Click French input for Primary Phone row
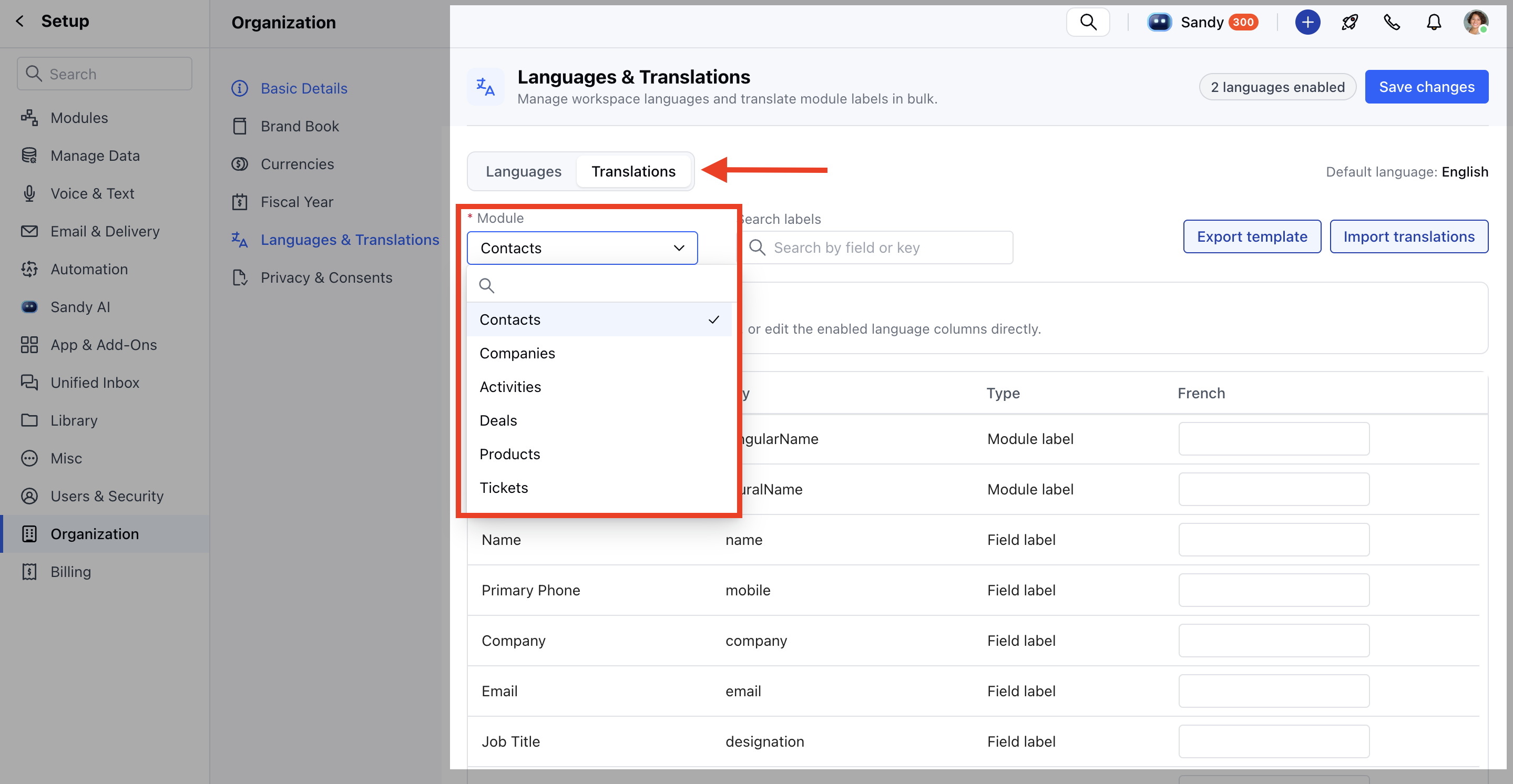The height and width of the screenshot is (784, 1513). (1273, 590)
